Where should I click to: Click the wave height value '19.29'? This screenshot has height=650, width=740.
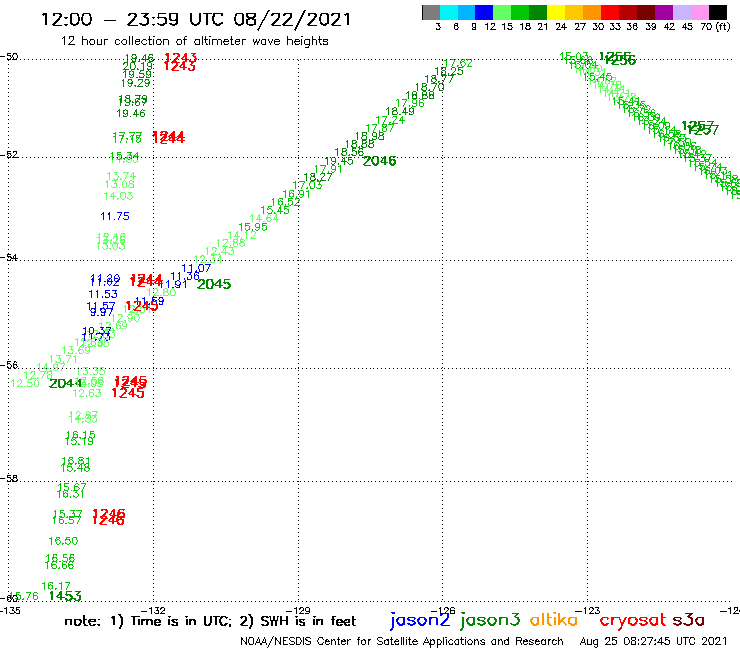pyautogui.click(x=135, y=84)
